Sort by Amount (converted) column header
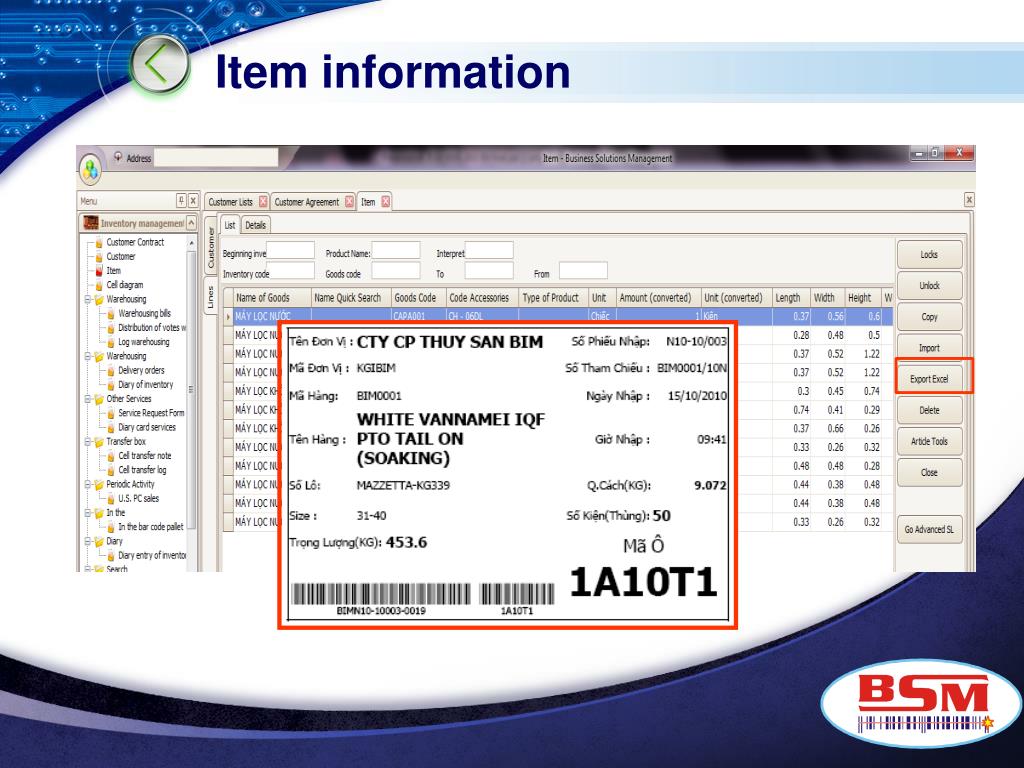1024x768 pixels. tap(658, 297)
